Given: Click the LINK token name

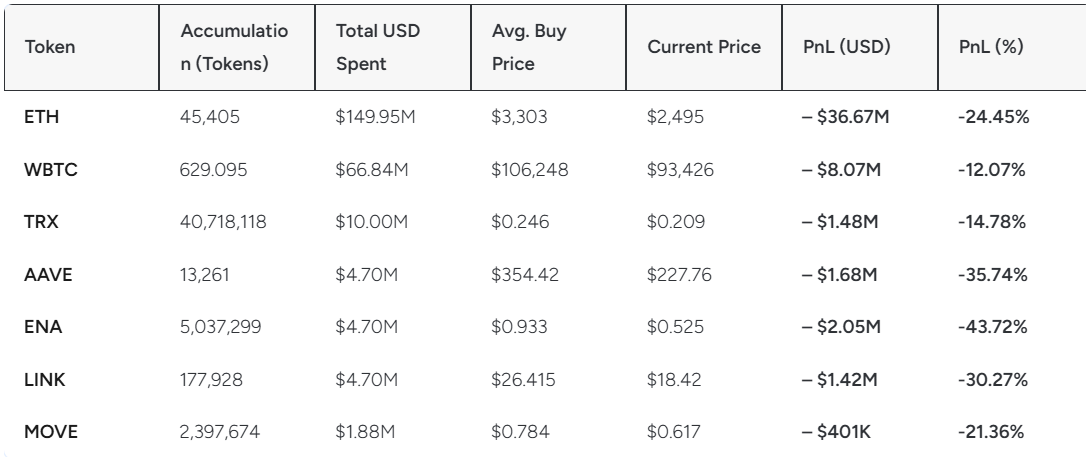Looking at the screenshot, I should pos(44,380).
